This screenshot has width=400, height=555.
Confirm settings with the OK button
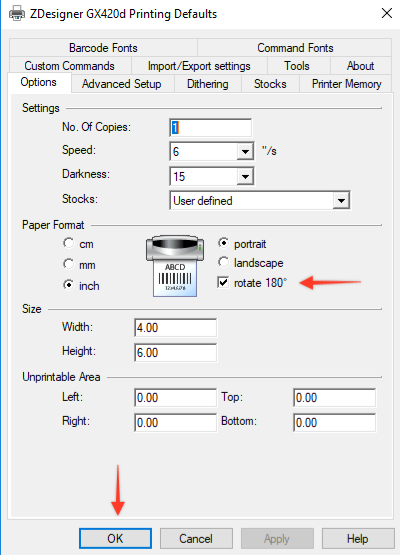115,538
